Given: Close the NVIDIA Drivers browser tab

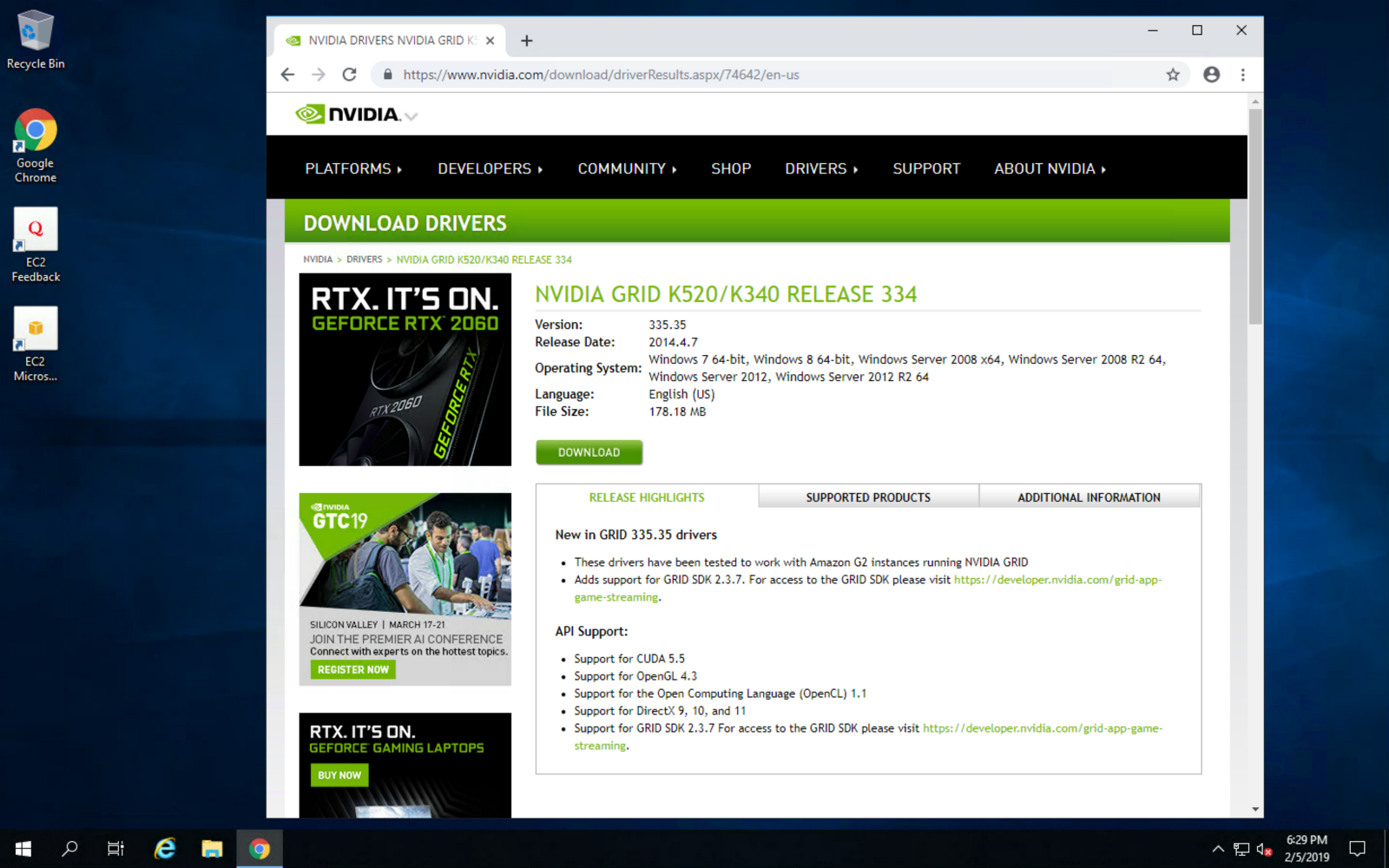Looking at the screenshot, I should [x=490, y=41].
